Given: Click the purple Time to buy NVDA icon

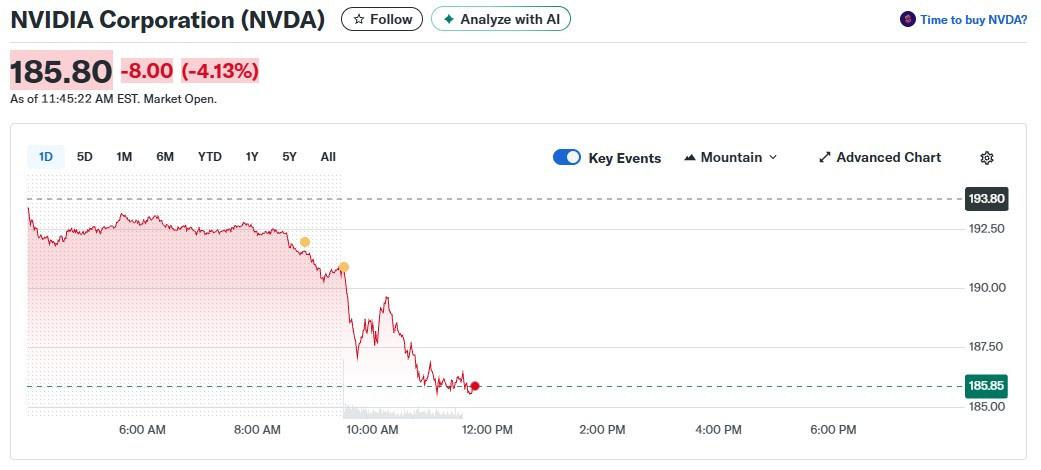Looking at the screenshot, I should 908,19.
